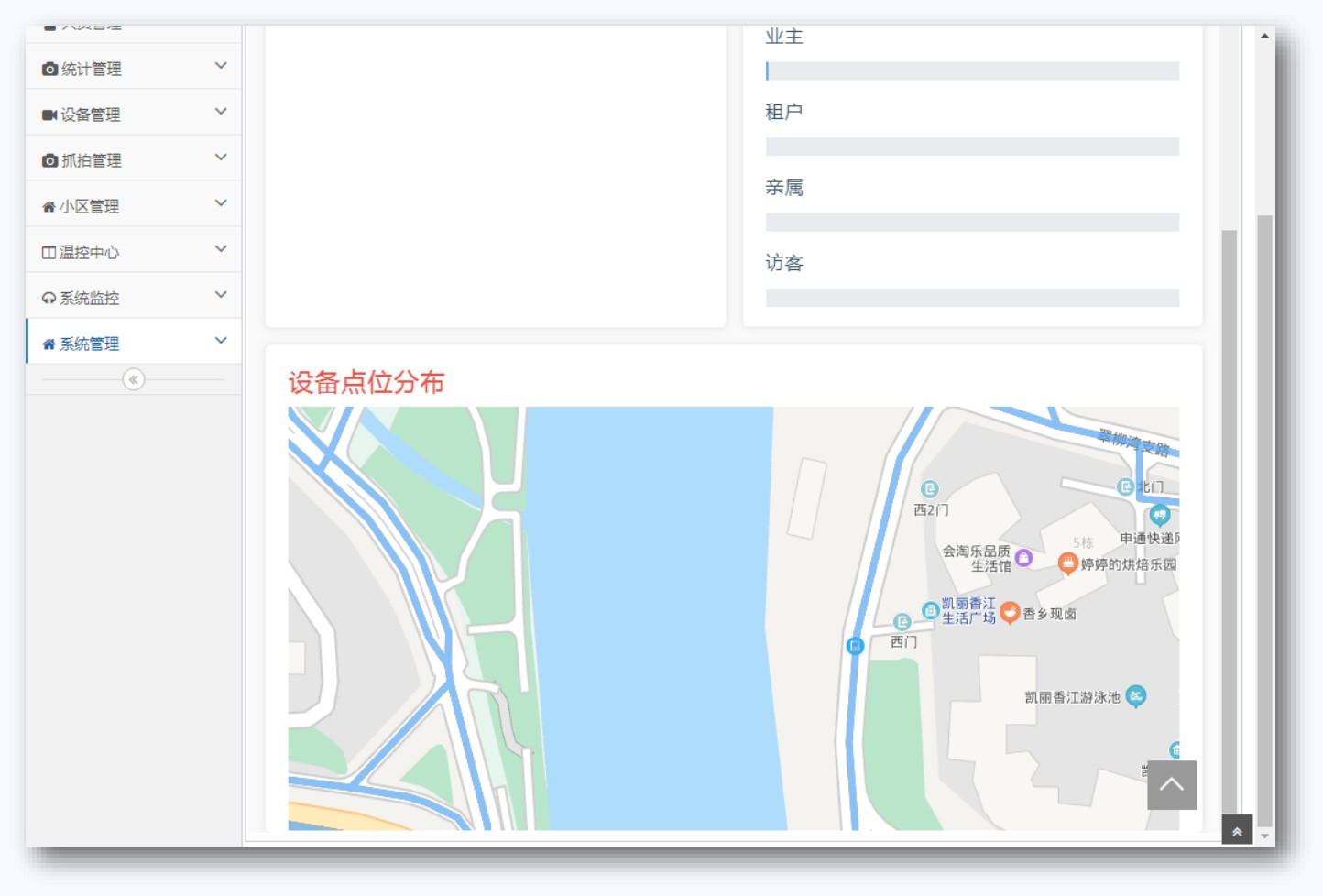Click the 北门 gate marker icon

[x=1126, y=486]
